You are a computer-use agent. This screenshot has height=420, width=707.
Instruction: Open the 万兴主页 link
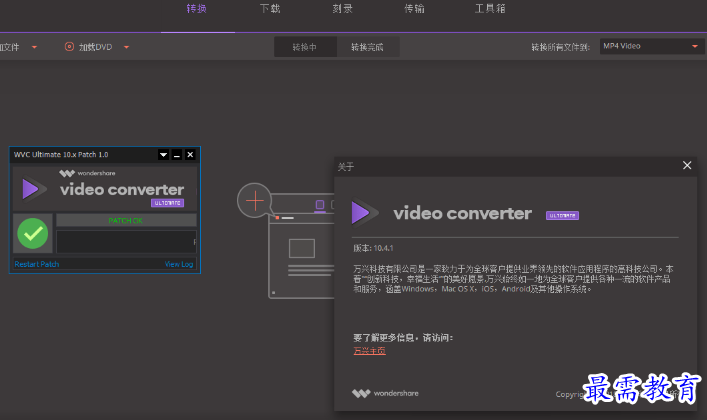pyautogui.click(x=369, y=351)
